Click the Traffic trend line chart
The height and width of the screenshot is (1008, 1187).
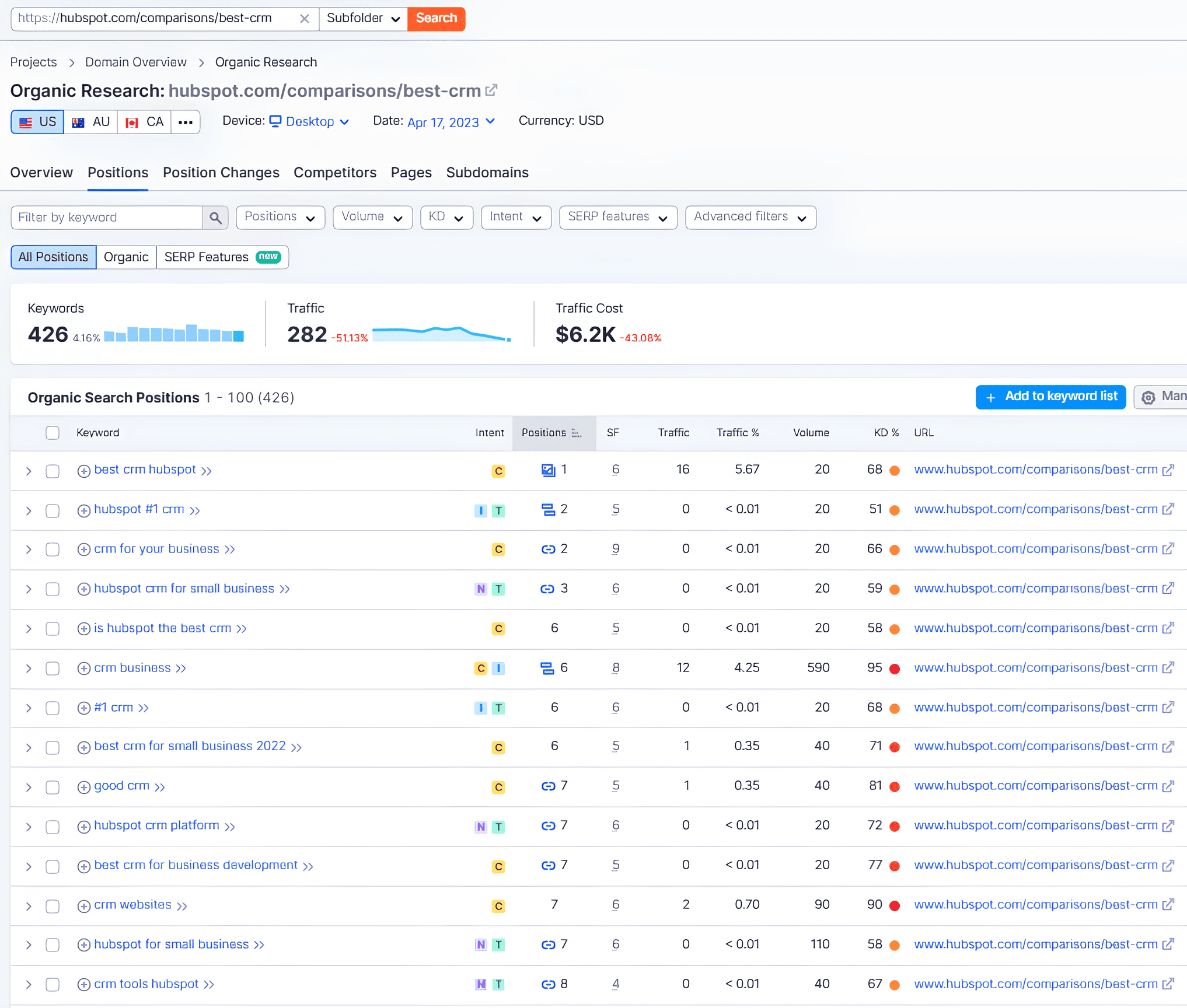[442, 334]
